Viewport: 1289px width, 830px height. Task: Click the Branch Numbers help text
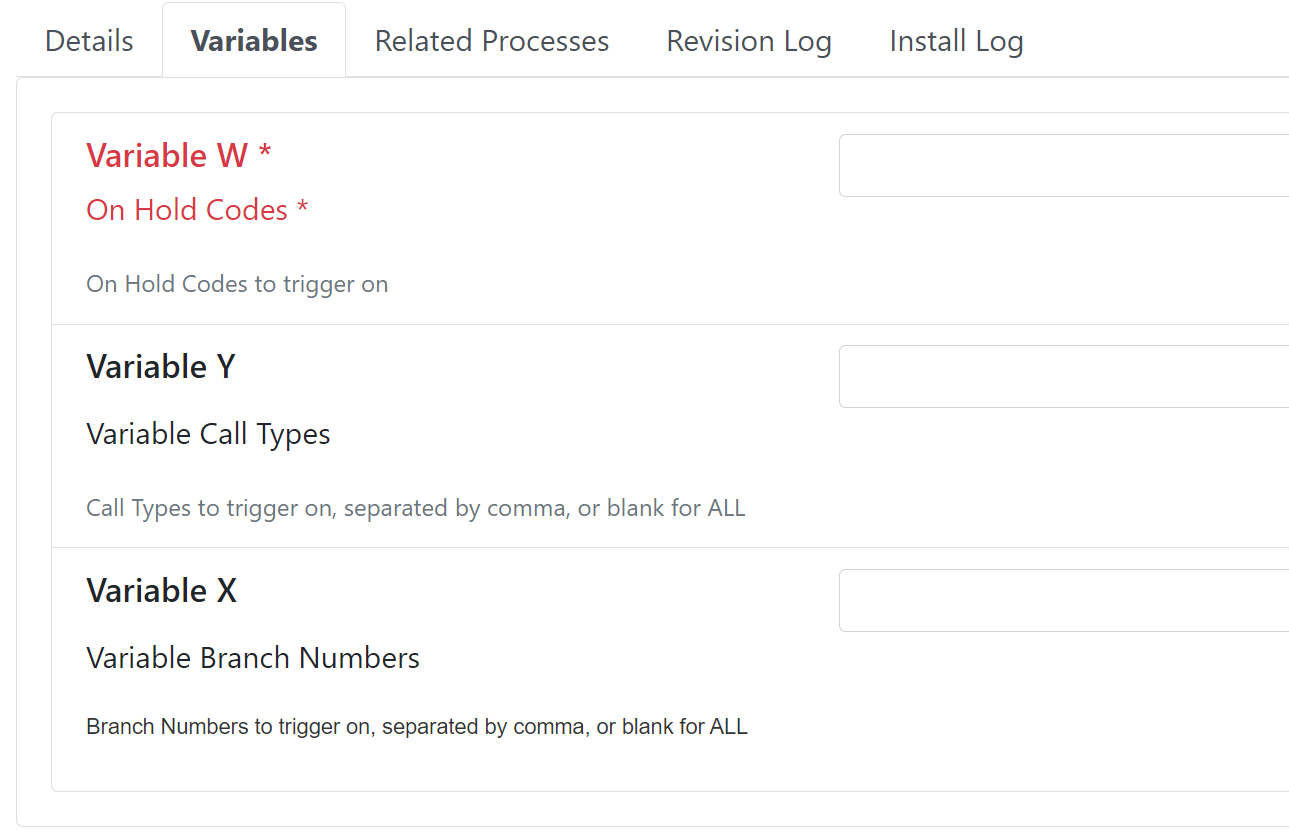(x=417, y=727)
